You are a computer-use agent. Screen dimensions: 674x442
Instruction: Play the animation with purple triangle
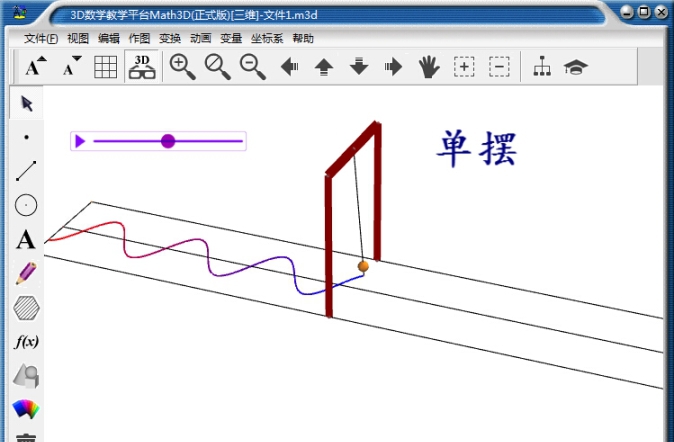[x=80, y=141]
